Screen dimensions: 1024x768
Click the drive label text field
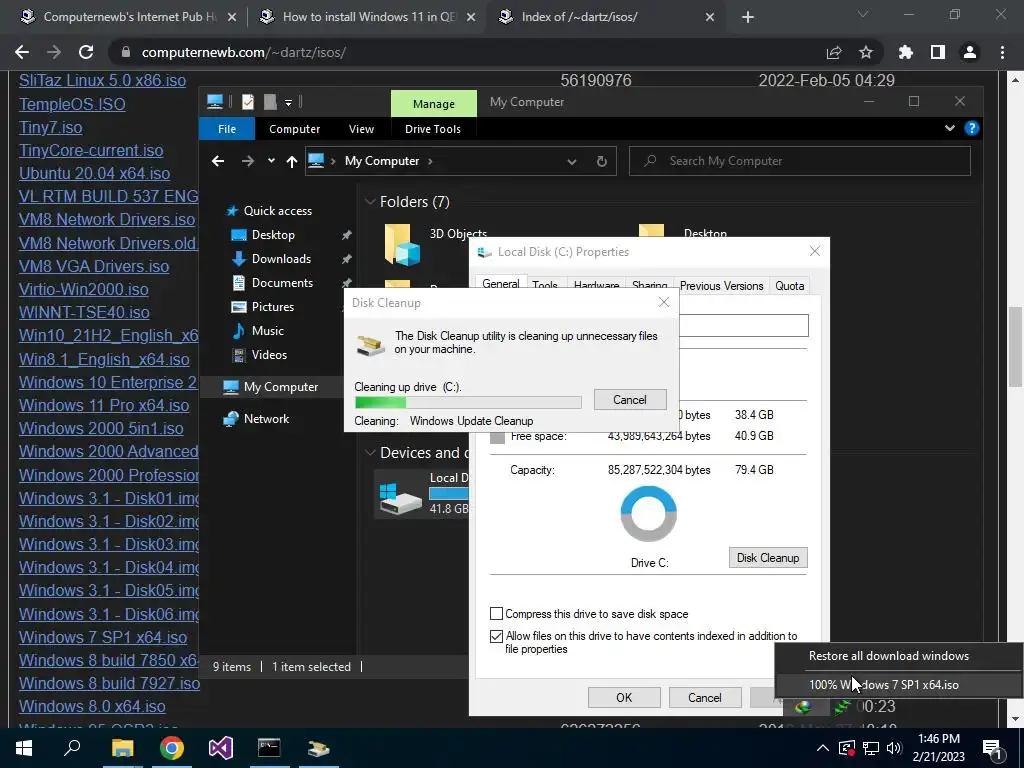pos(743,325)
